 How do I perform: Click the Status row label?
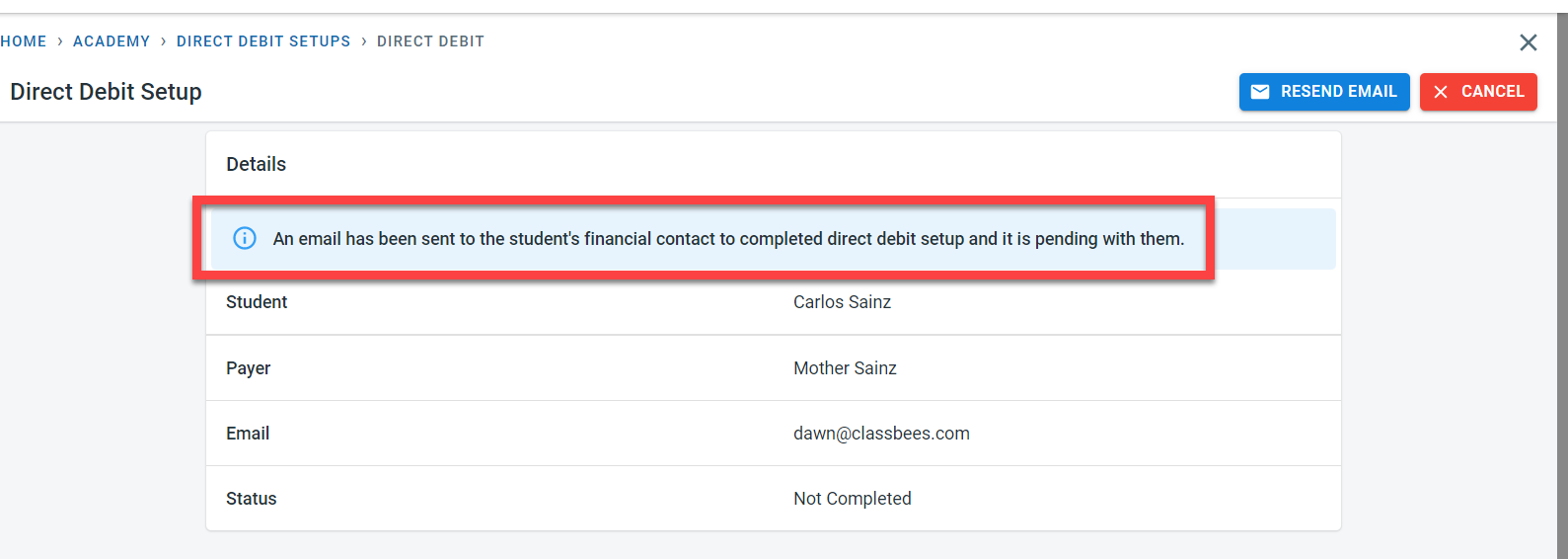pyautogui.click(x=252, y=499)
